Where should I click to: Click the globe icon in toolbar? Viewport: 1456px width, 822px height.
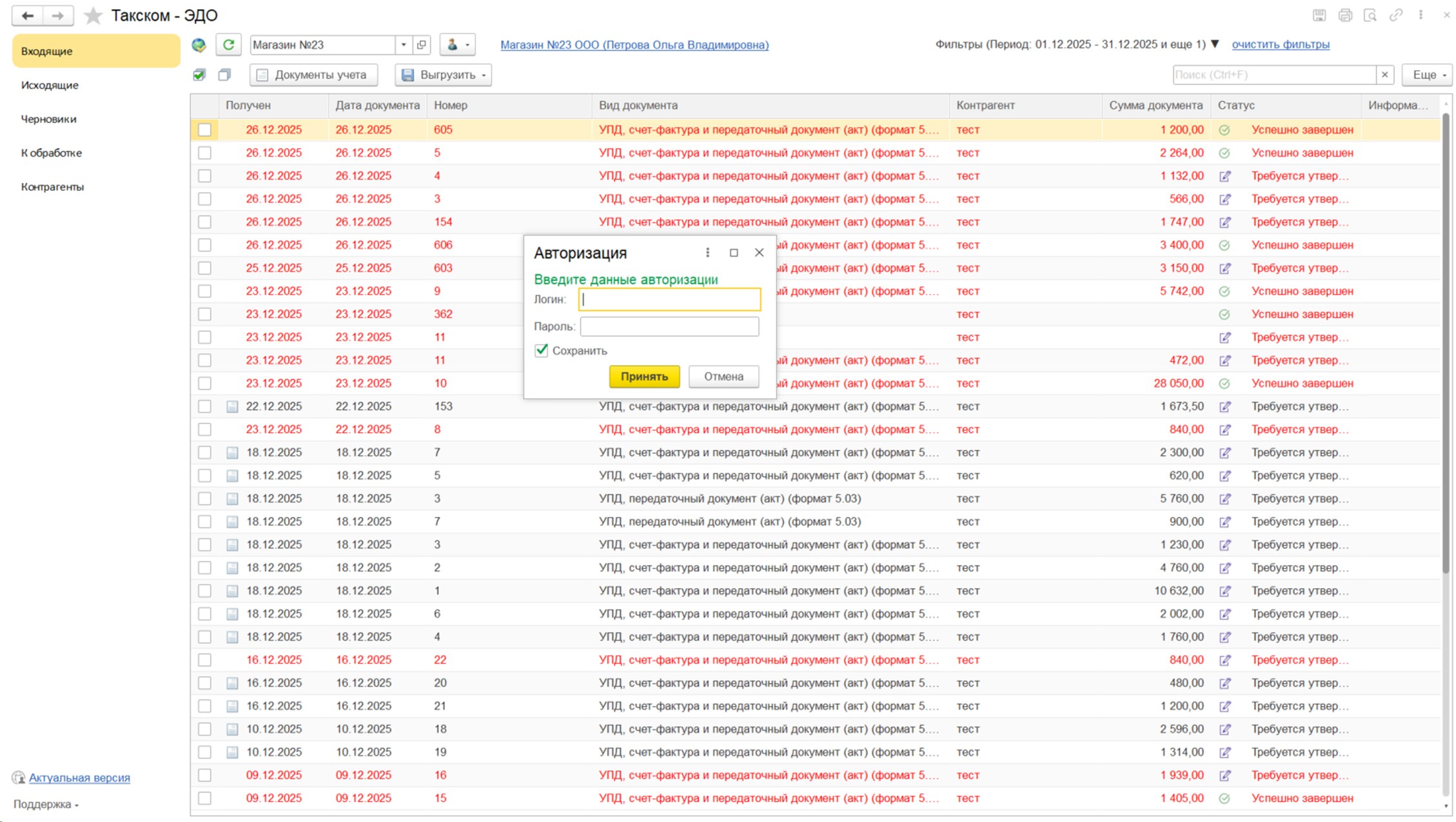pos(199,44)
